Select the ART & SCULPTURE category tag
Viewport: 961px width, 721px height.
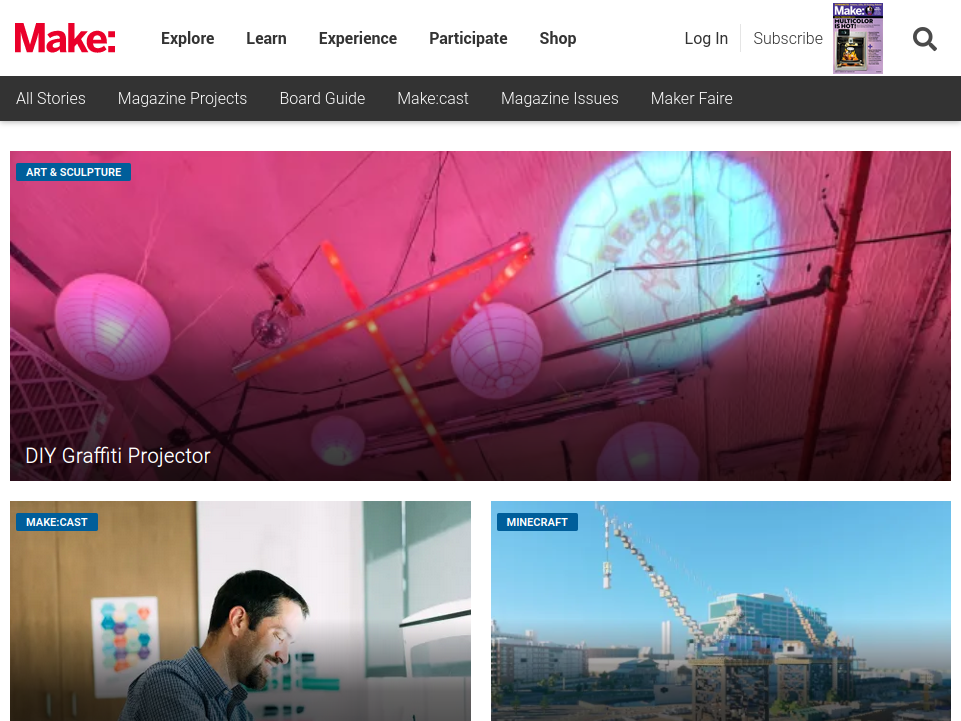click(x=74, y=172)
